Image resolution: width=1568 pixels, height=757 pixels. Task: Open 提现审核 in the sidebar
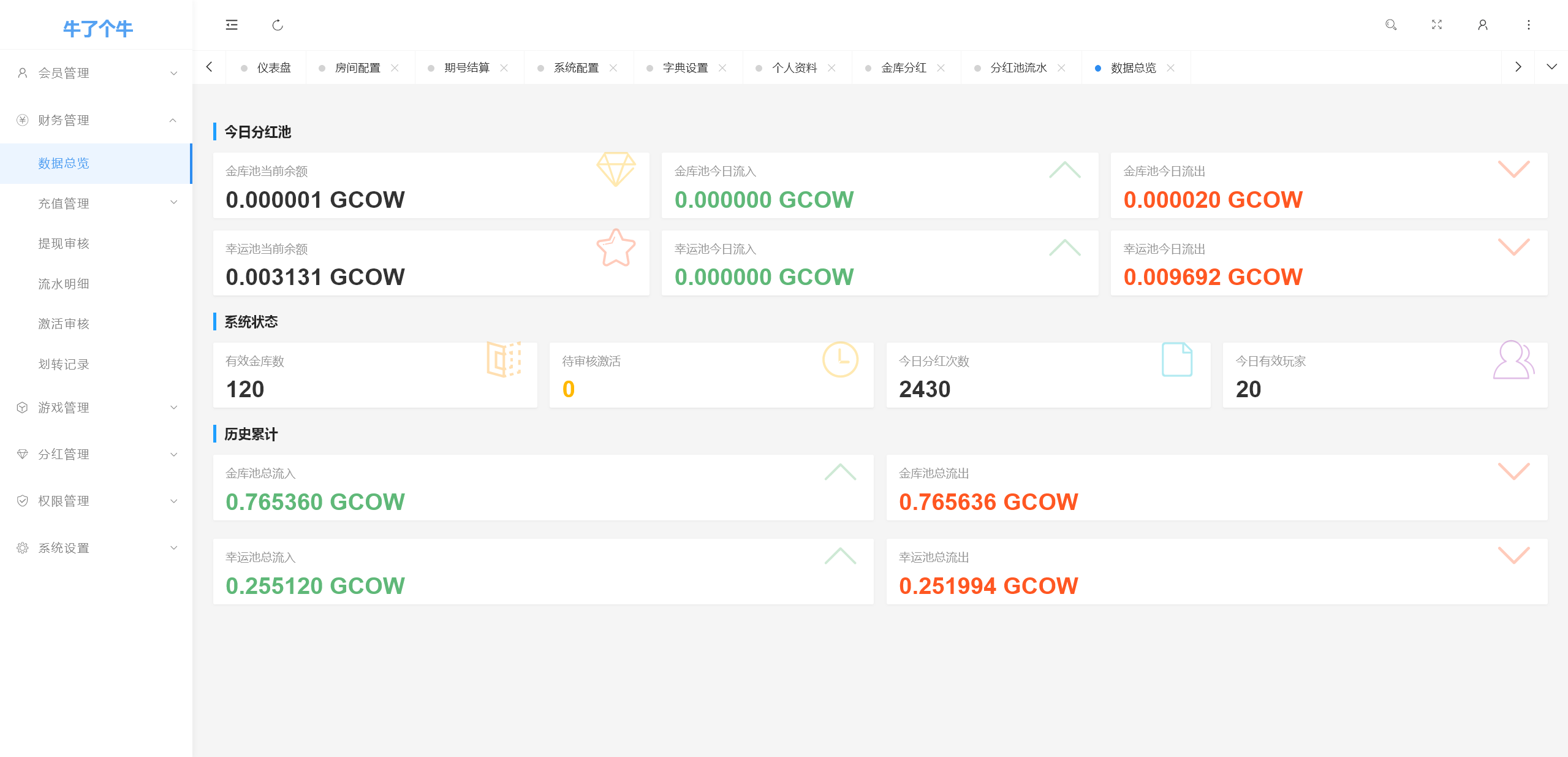pos(64,244)
